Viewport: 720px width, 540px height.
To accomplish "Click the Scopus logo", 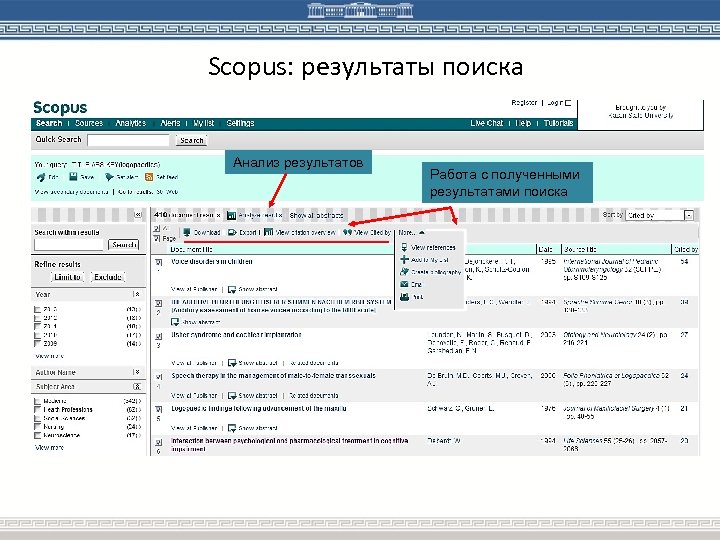I will (x=60, y=107).
